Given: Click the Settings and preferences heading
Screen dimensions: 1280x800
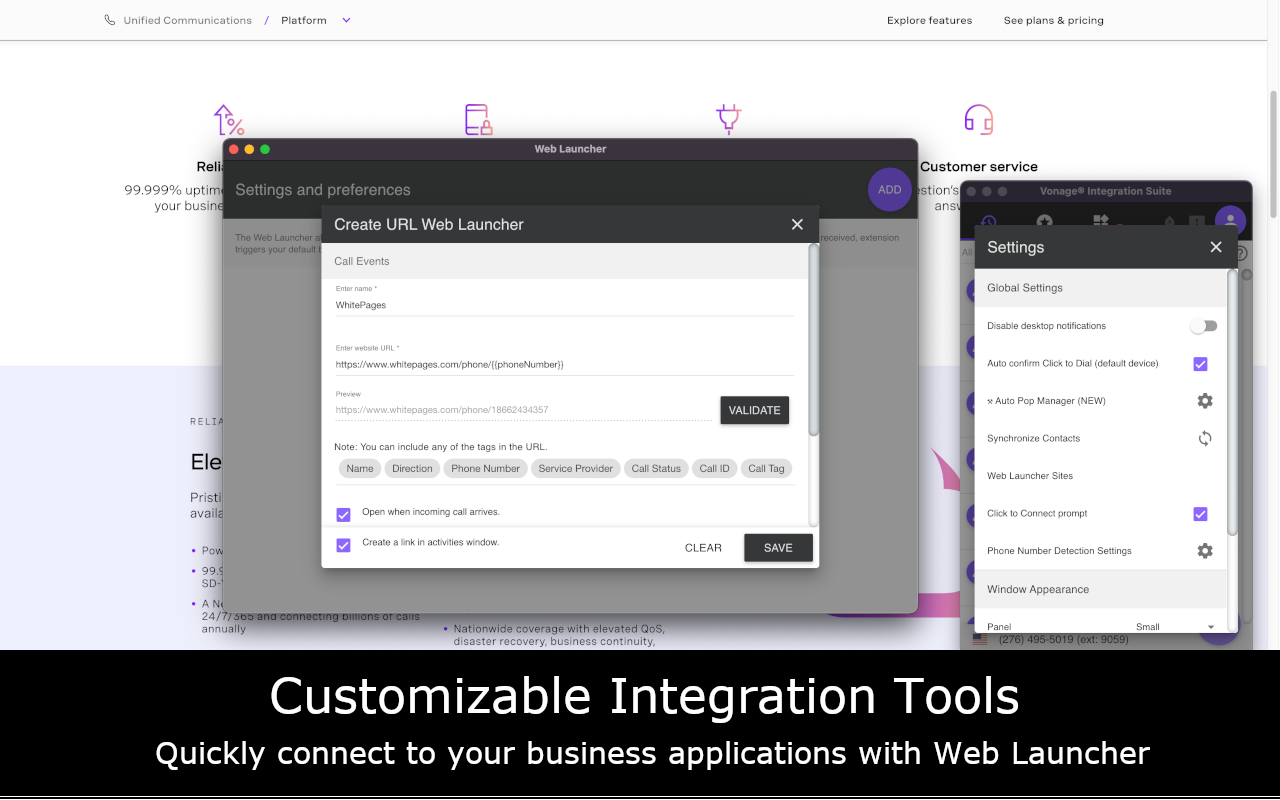Looking at the screenshot, I should click(x=323, y=190).
